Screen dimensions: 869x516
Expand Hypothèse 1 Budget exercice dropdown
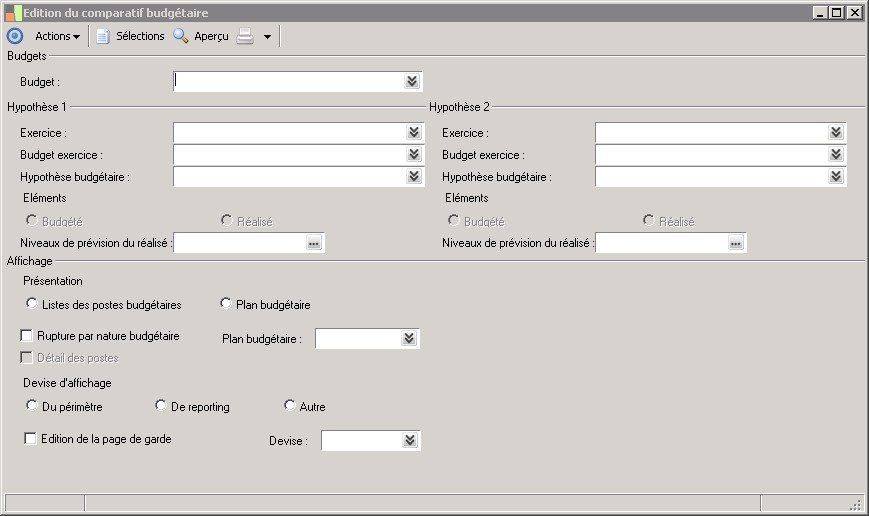tap(414, 154)
